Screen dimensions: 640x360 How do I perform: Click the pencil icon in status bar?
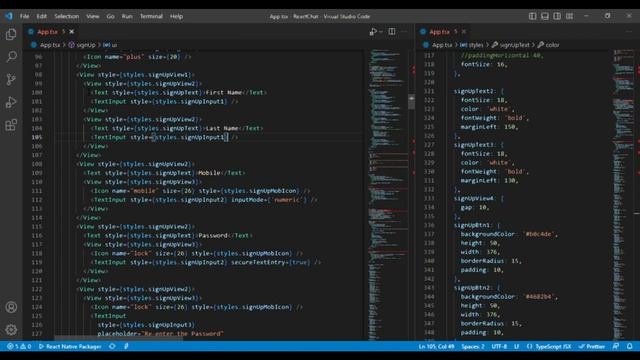click(126, 347)
